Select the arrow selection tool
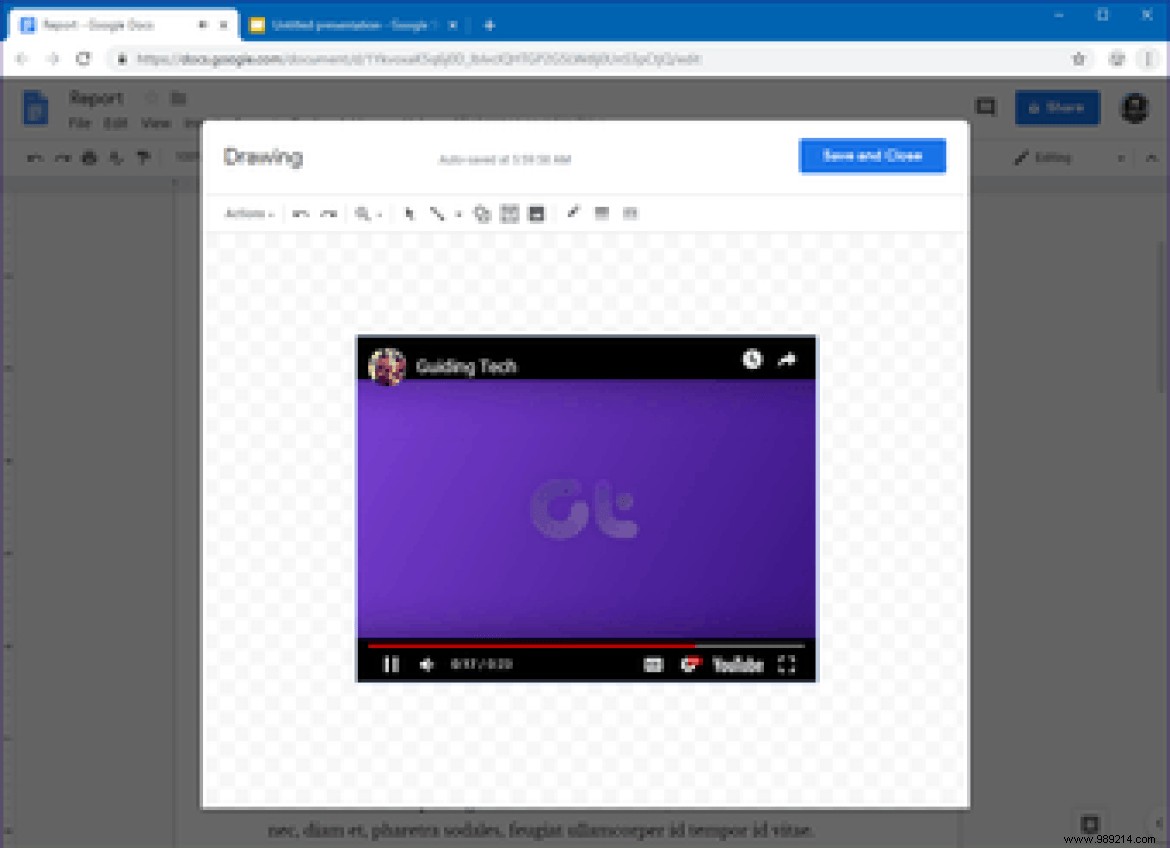 coord(408,213)
